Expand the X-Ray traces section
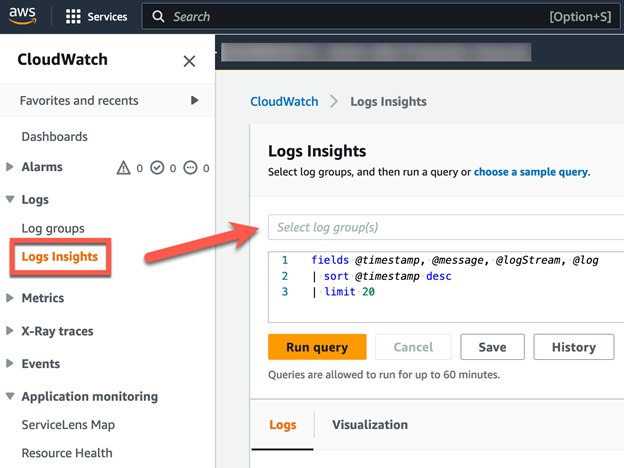The image size is (624, 468). pos(10,331)
